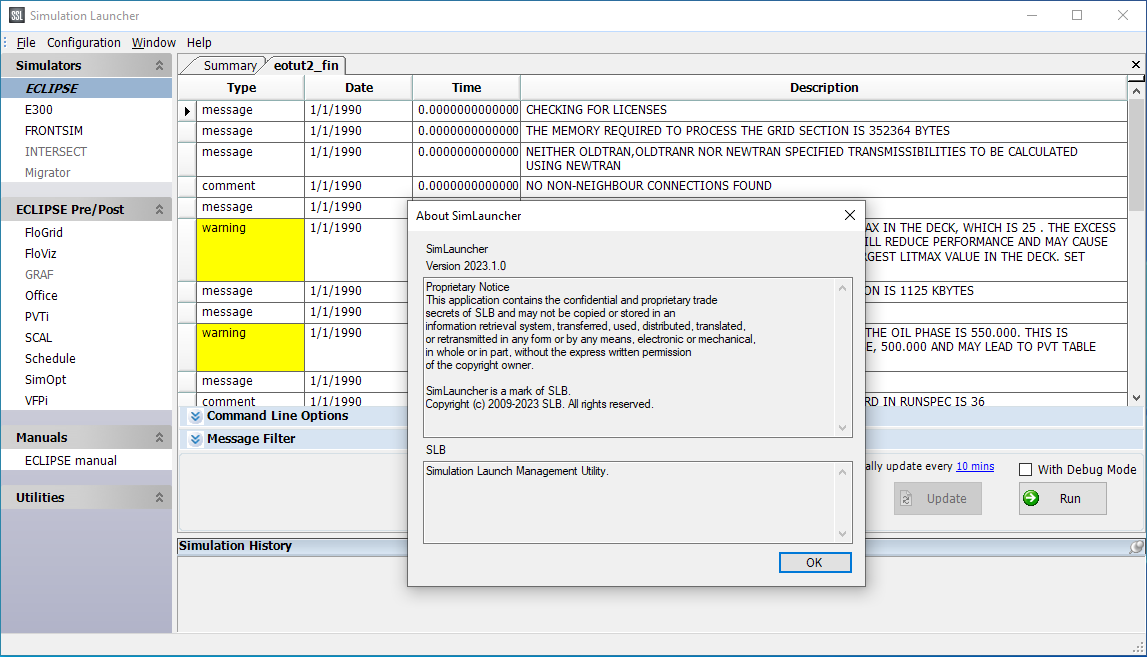Close the eotut2_fin tab panel
The width and height of the screenshot is (1147, 657).
click(x=1135, y=65)
